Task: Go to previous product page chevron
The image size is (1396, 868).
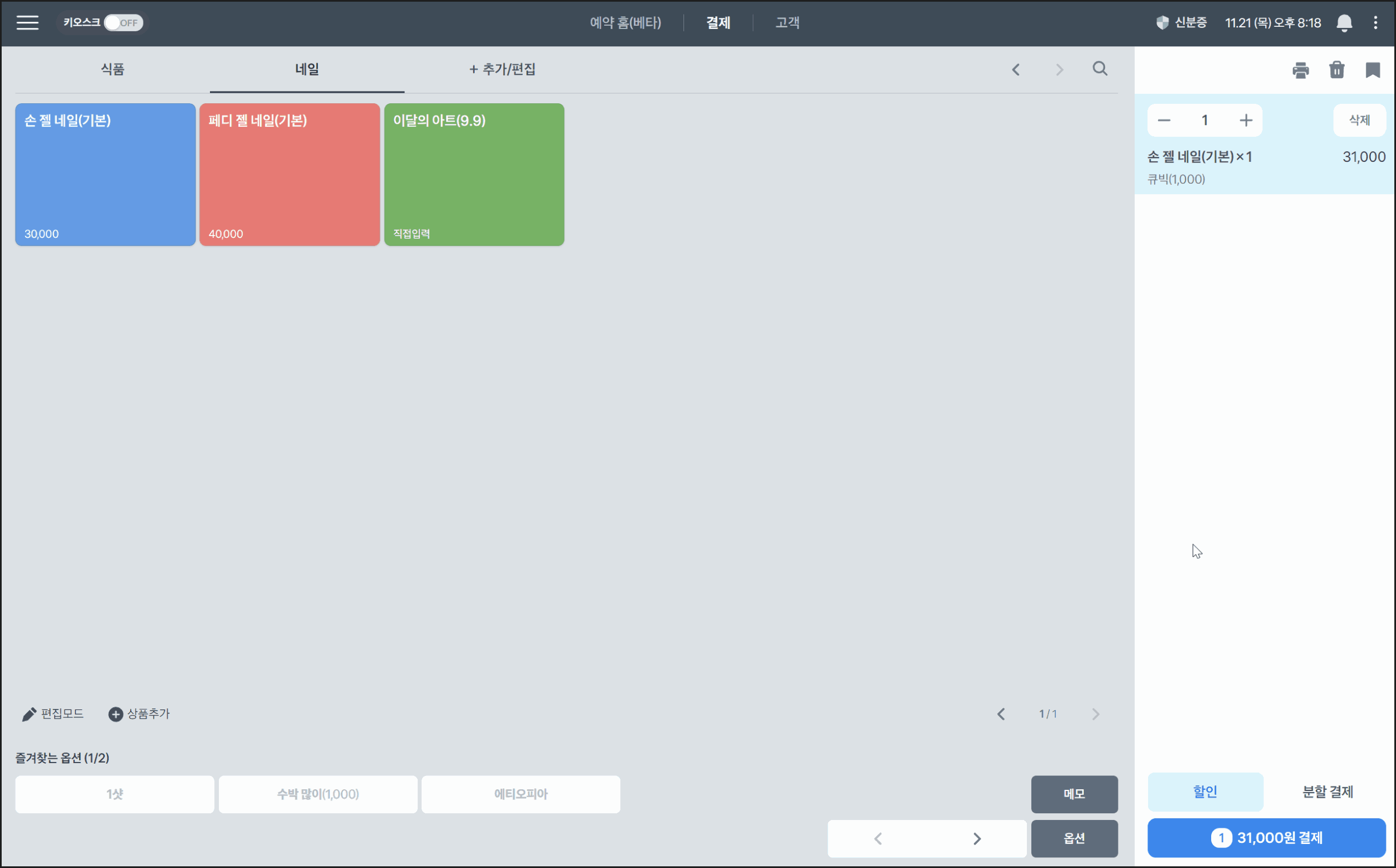Action: pos(1001,713)
